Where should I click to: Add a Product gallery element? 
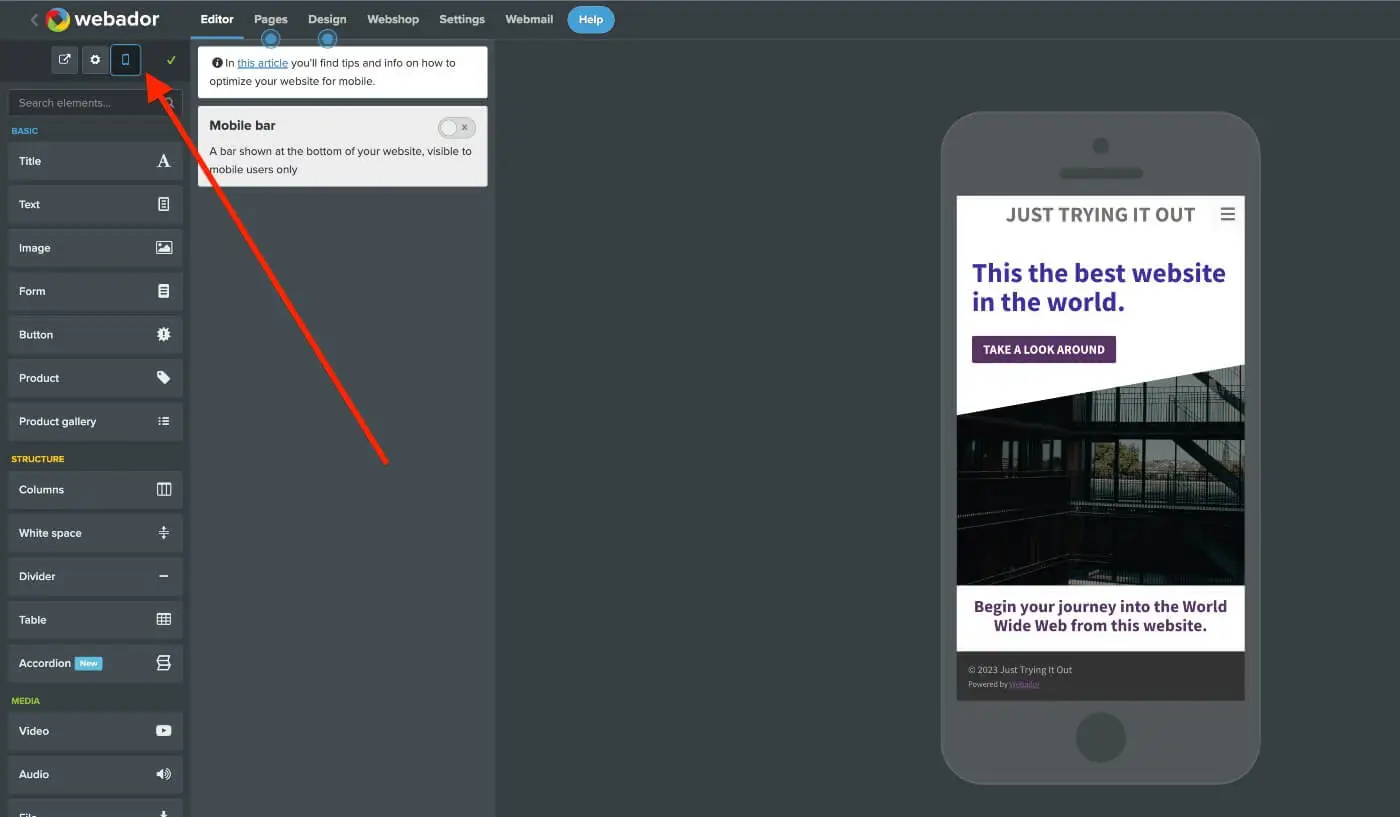tap(95, 422)
